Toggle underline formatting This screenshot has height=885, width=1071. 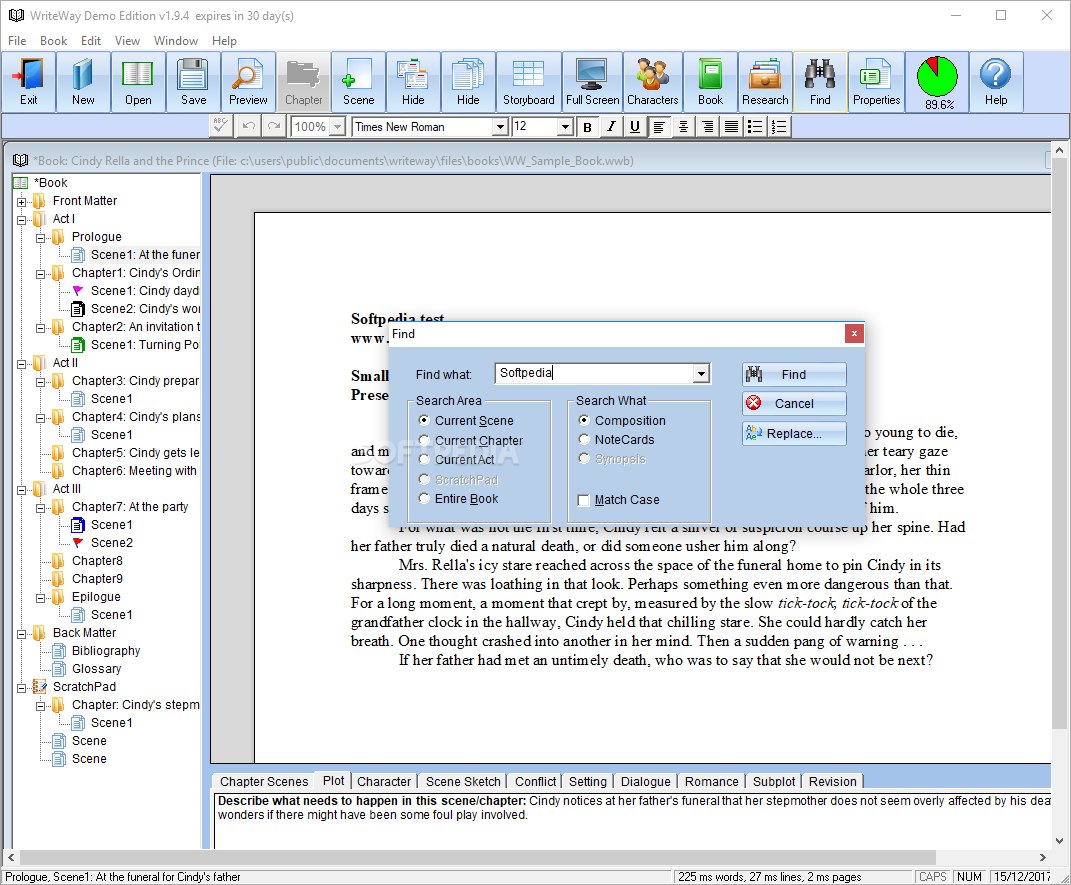click(x=635, y=127)
